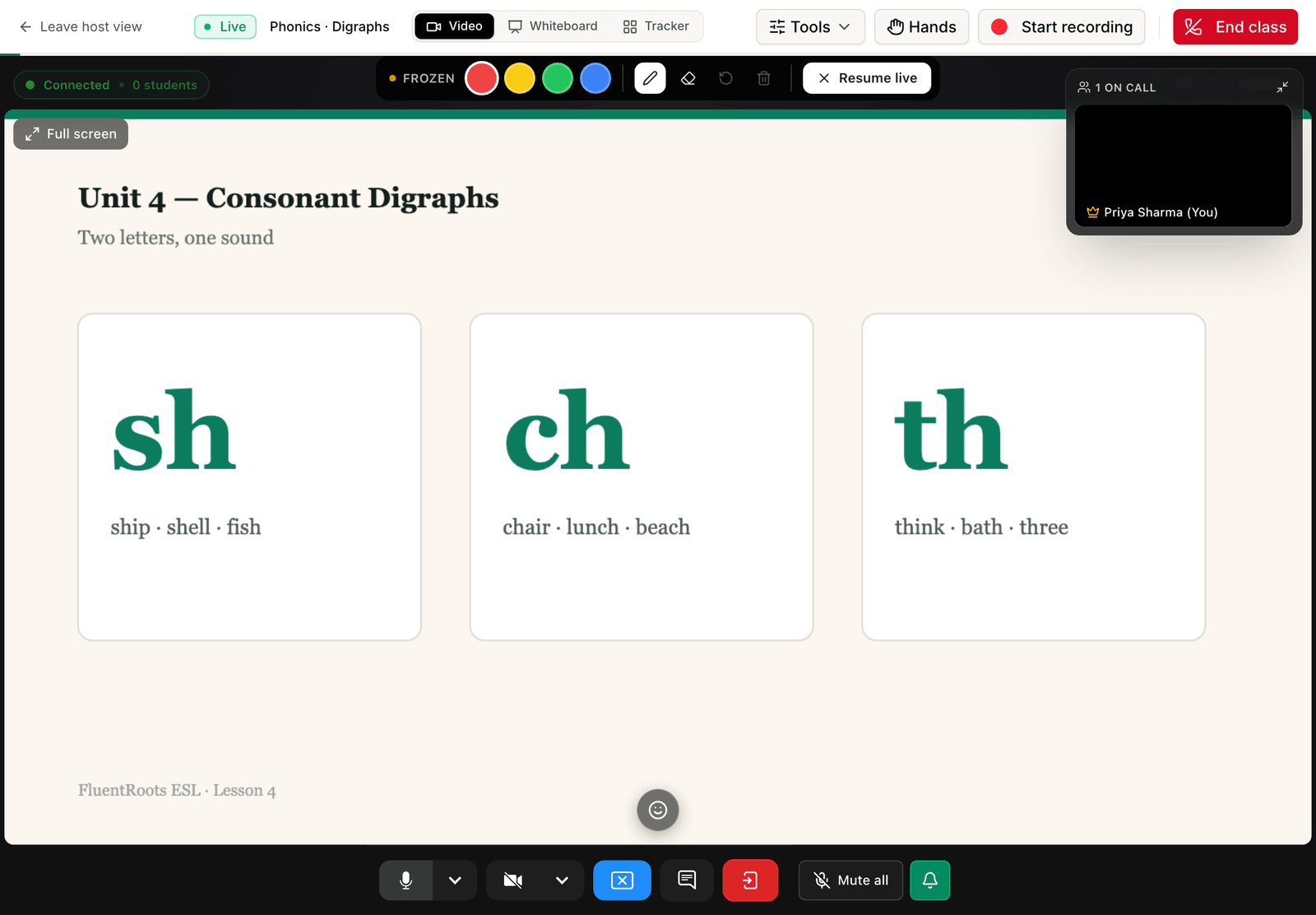The width and height of the screenshot is (1316, 915).
Task: Select the blue annotation color
Action: 595,78
